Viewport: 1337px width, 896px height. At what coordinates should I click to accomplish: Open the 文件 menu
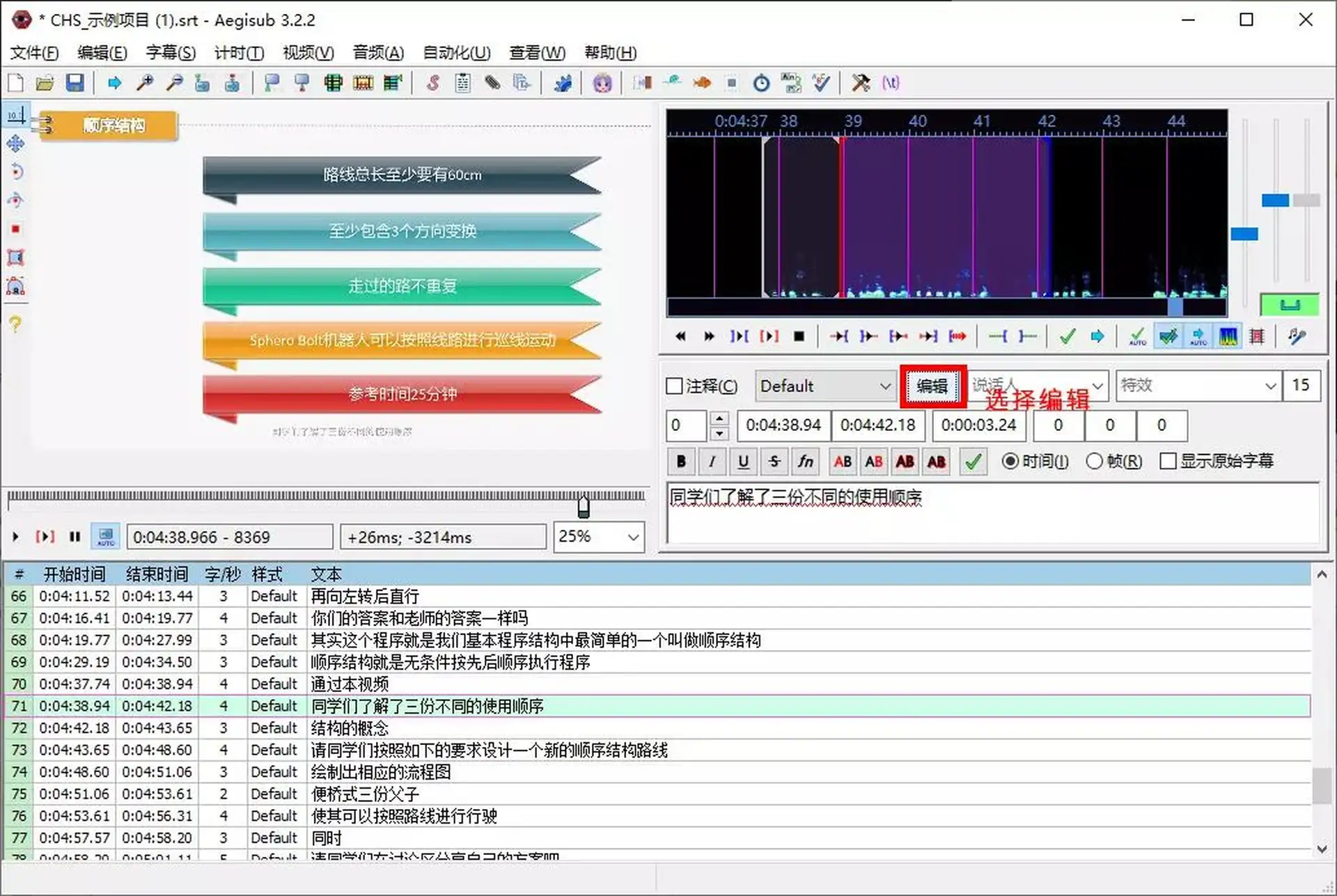[x=34, y=53]
